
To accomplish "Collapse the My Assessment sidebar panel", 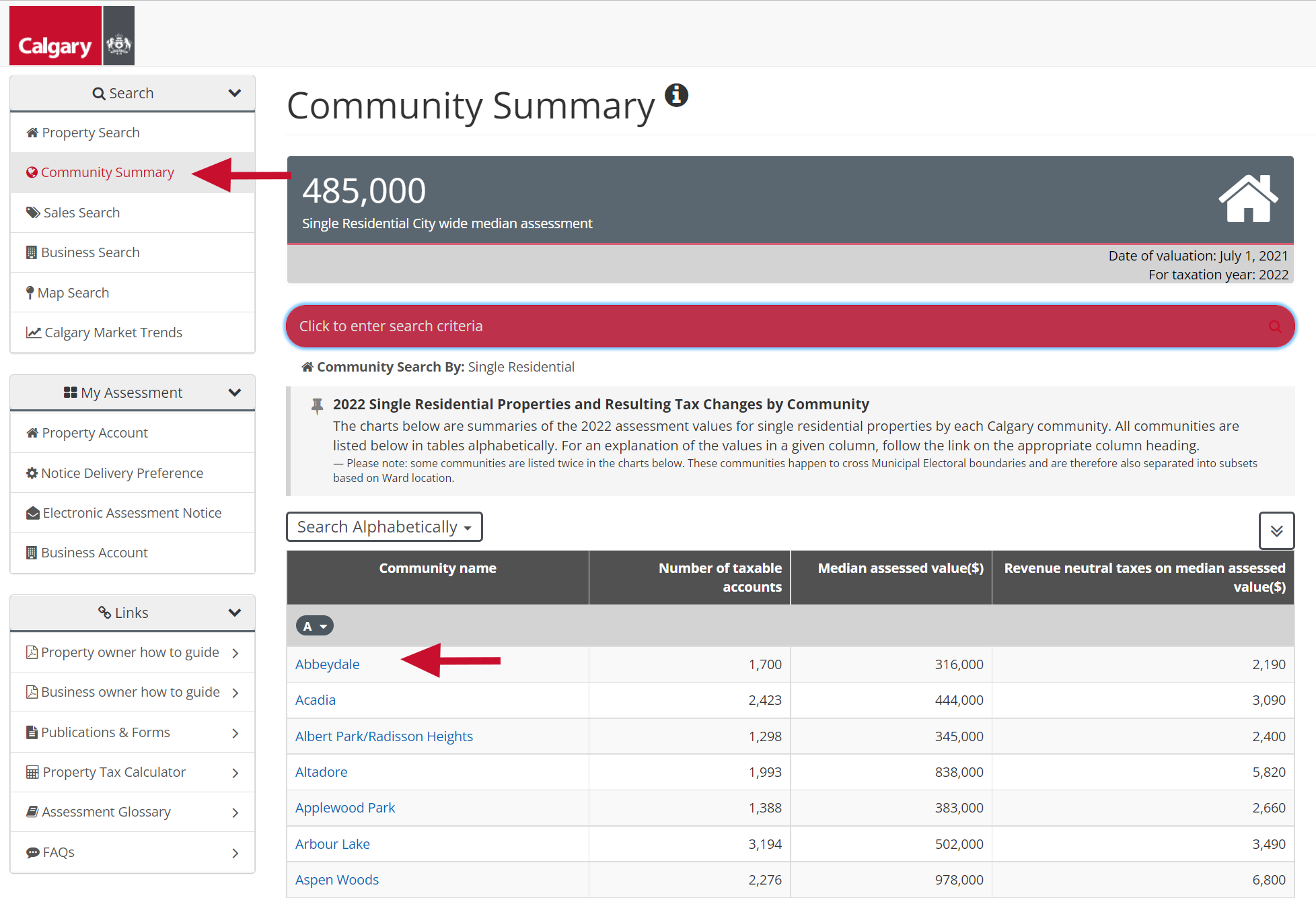I will (234, 392).
